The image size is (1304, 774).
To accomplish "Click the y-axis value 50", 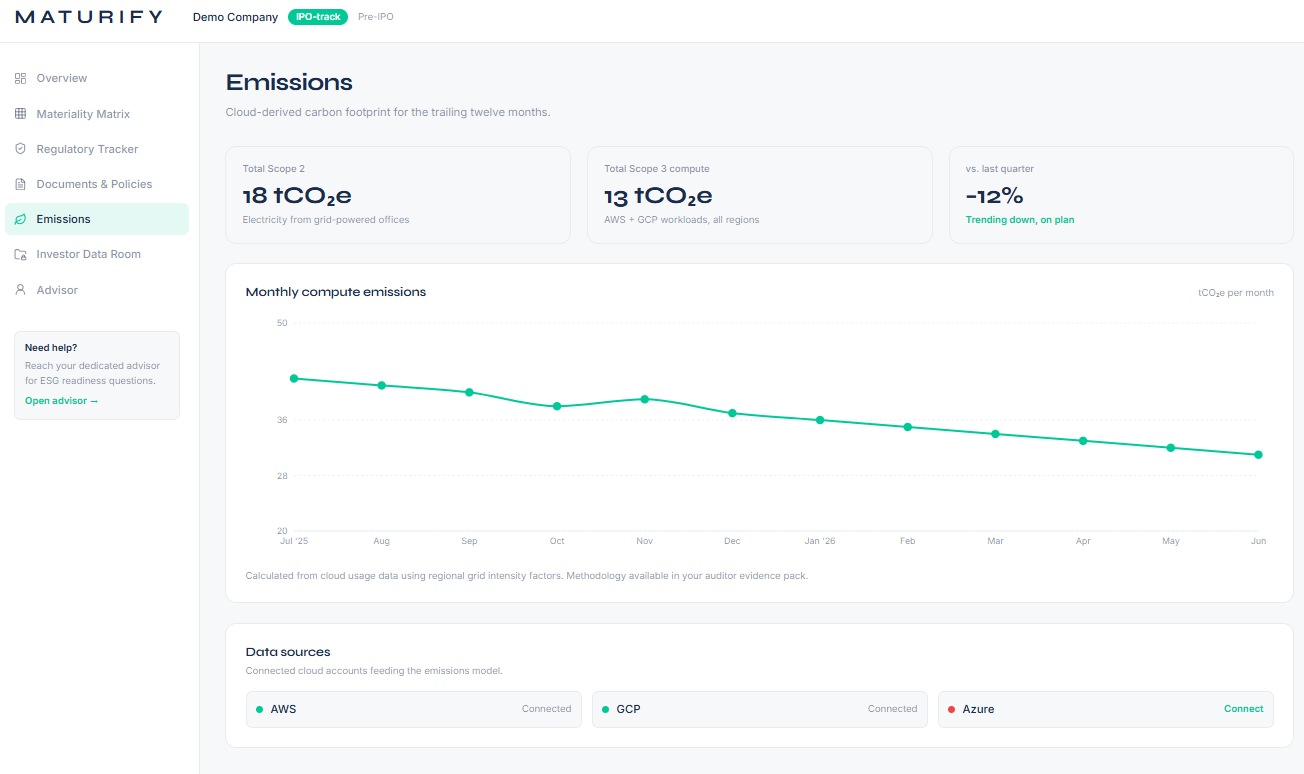I will tap(282, 323).
